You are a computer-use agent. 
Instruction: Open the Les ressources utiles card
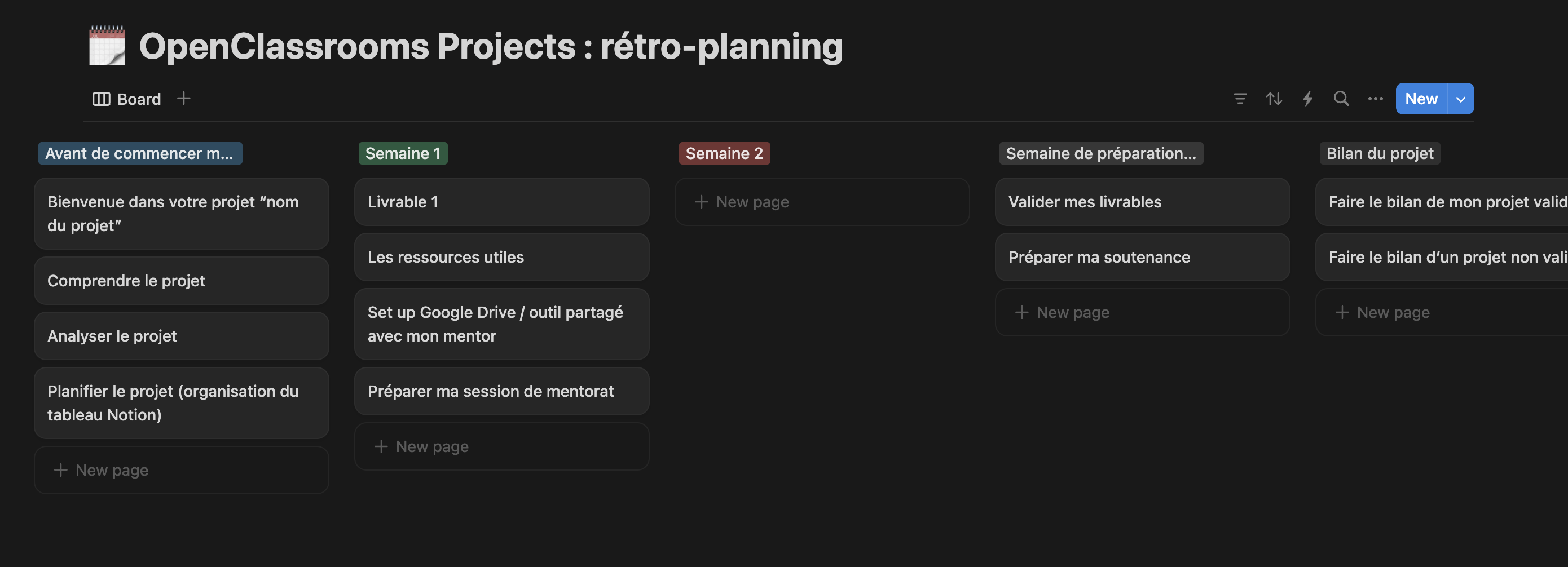pyautogui.click(x=501, y=258)
